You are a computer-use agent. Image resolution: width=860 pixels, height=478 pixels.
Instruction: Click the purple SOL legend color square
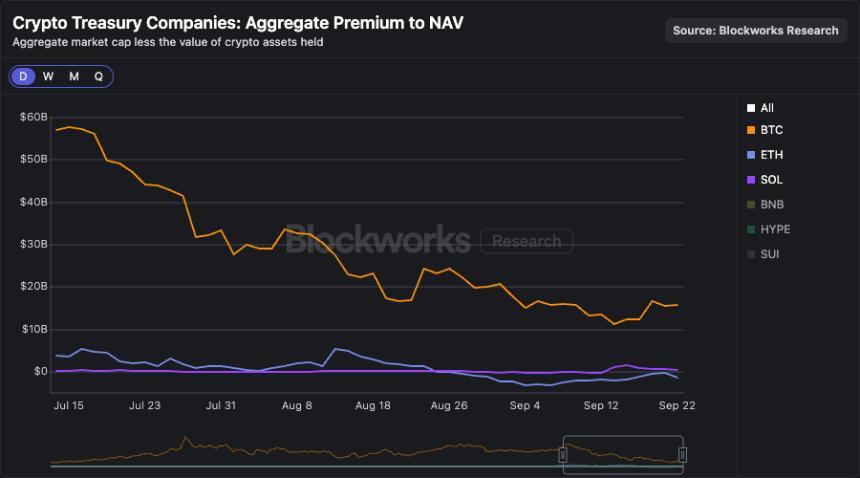coord(751,180)
